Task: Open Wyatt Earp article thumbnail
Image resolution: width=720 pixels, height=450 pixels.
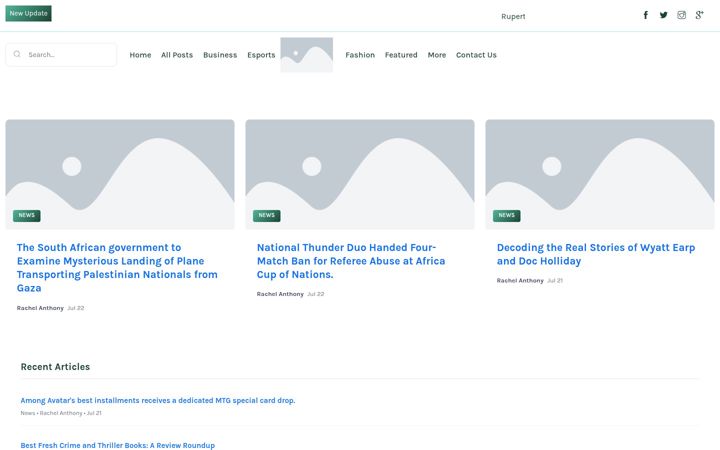Action: 600,174
